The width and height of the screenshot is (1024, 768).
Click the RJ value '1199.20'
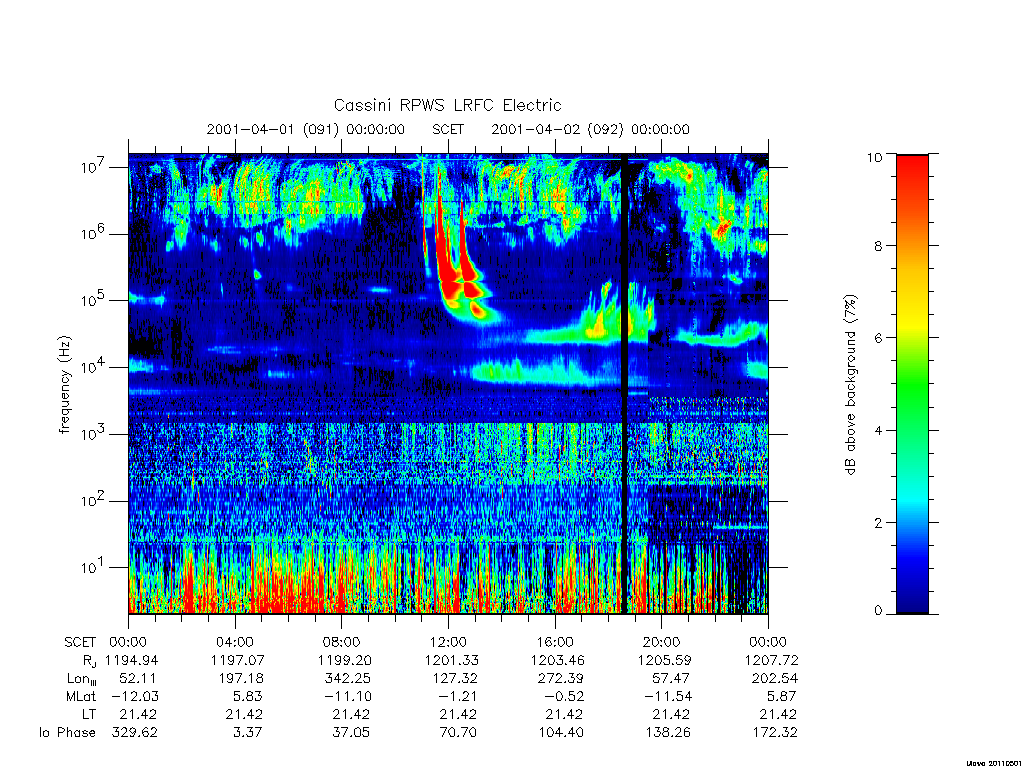tap(344, 660)
